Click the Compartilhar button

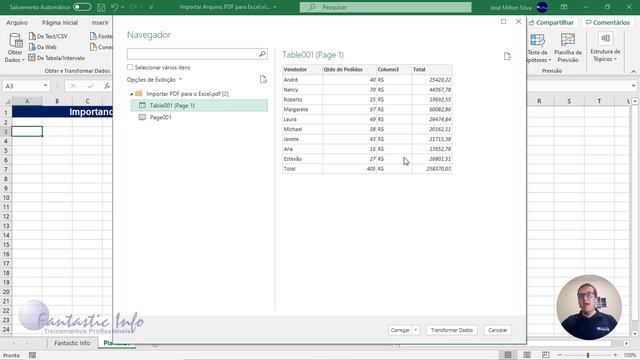tap(551, 22)
